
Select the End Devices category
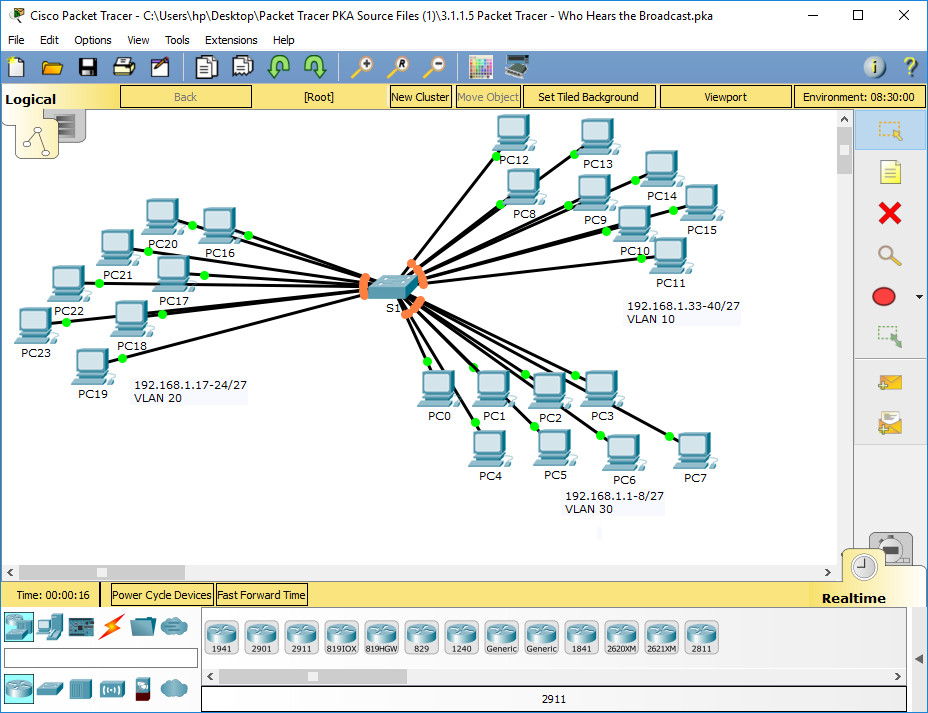pyautogui.click(x=50, y=627)
